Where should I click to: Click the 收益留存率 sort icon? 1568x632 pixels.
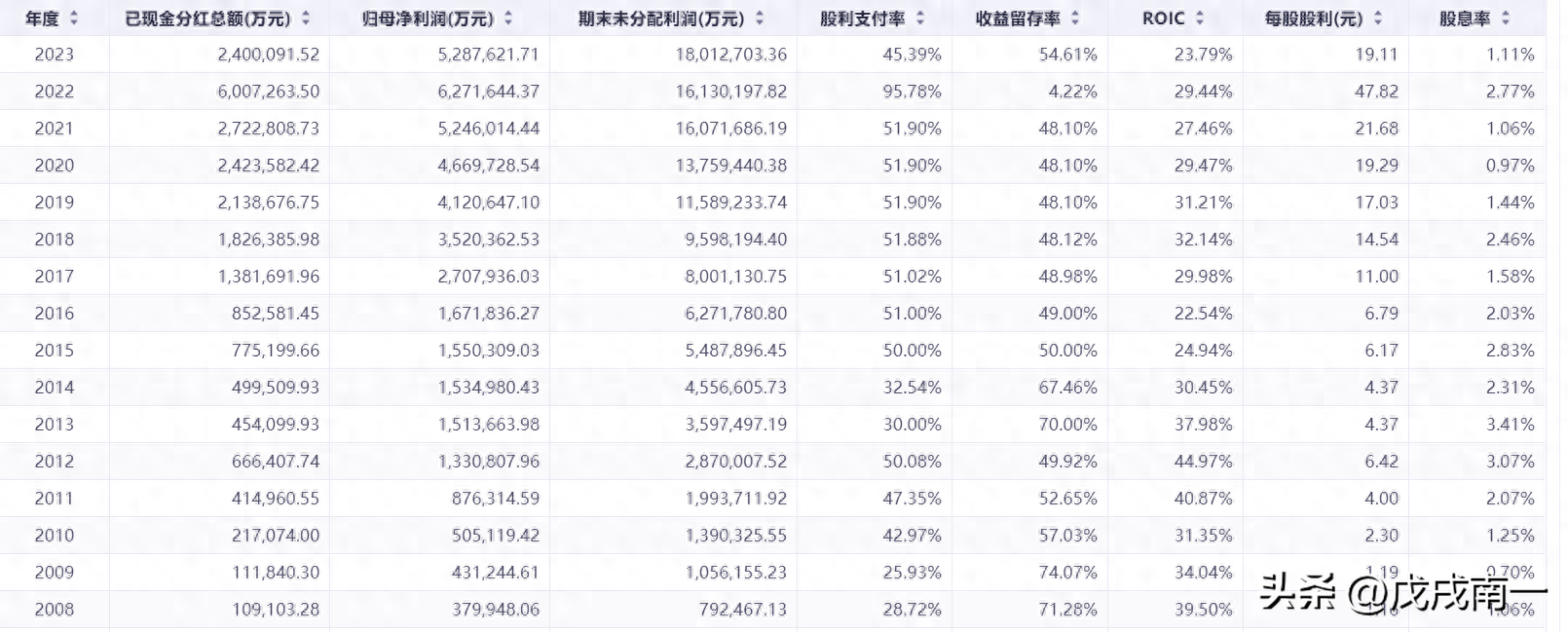1075,19
